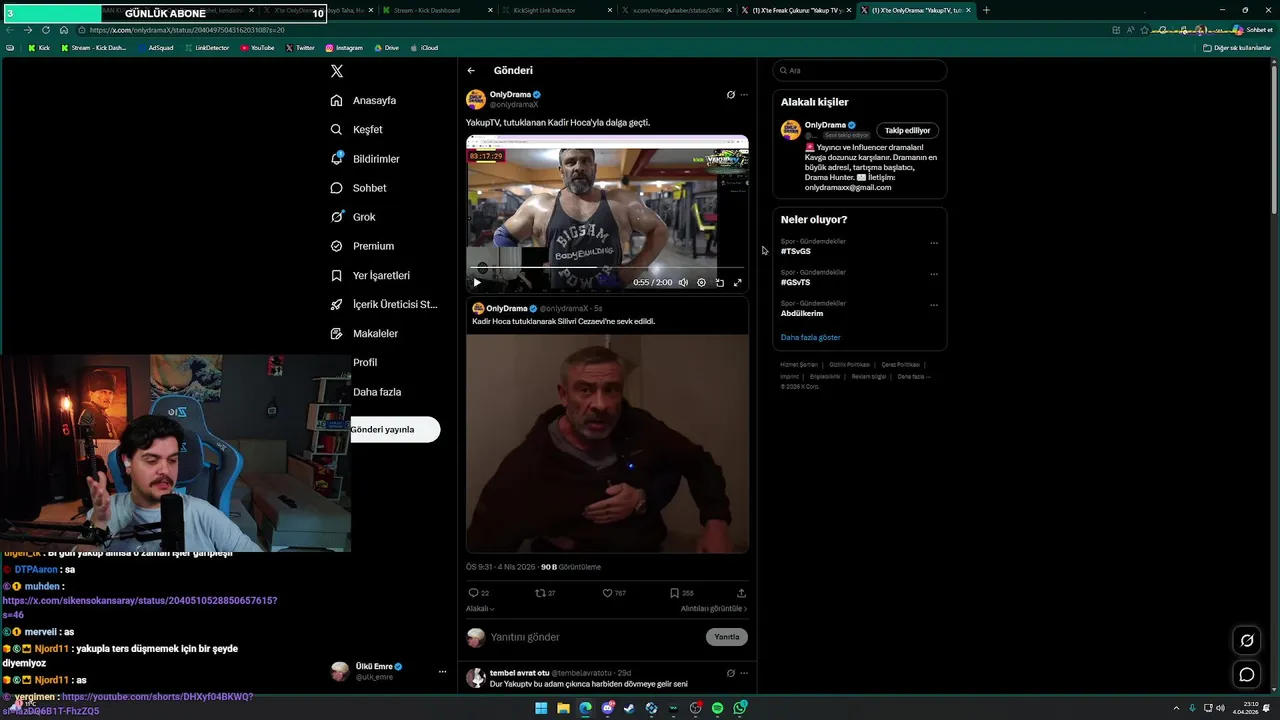Open Premium page
Screen dimensions: 1280x720
(x=362, y=246)
